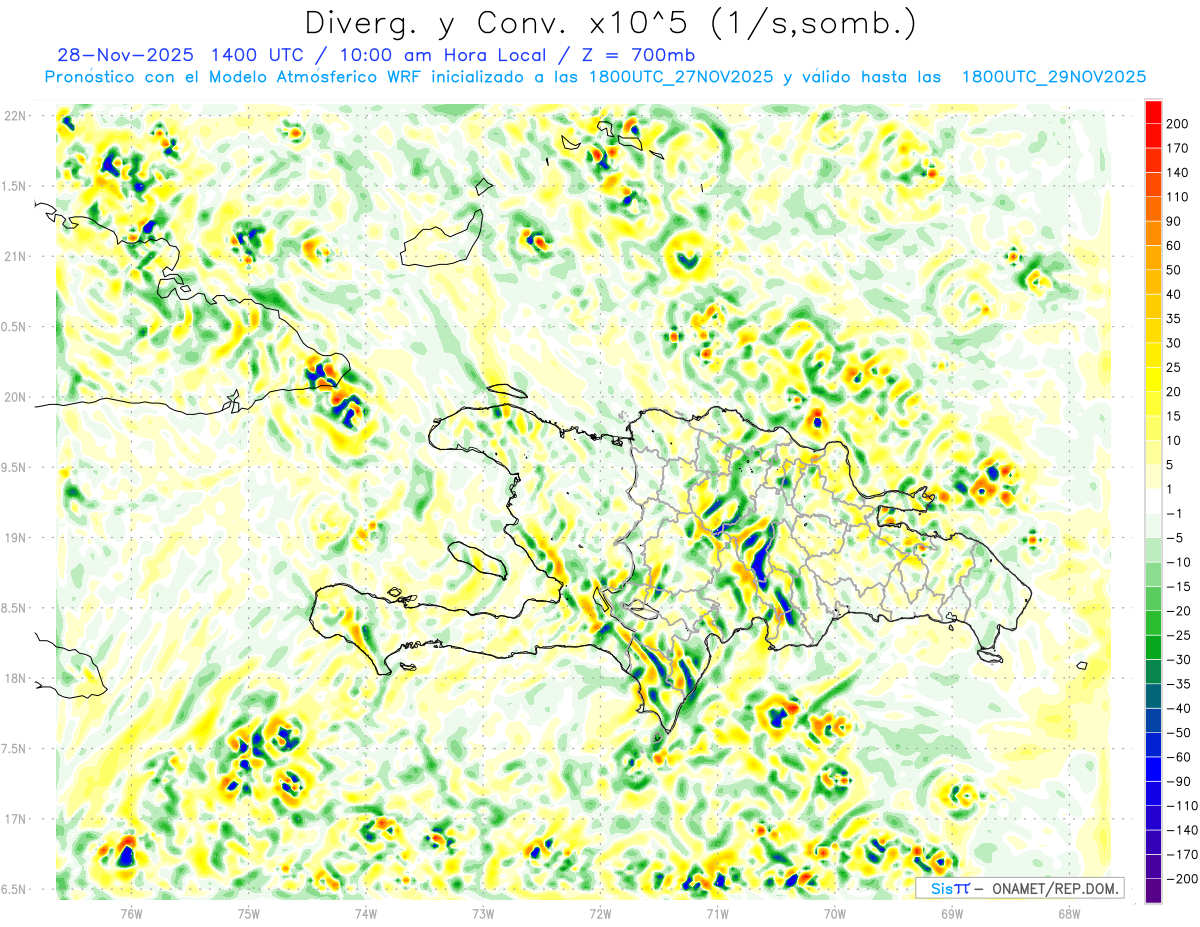Click longitude label '69W'
Viewport: 1200px width, 927px height.
(952, 913)
